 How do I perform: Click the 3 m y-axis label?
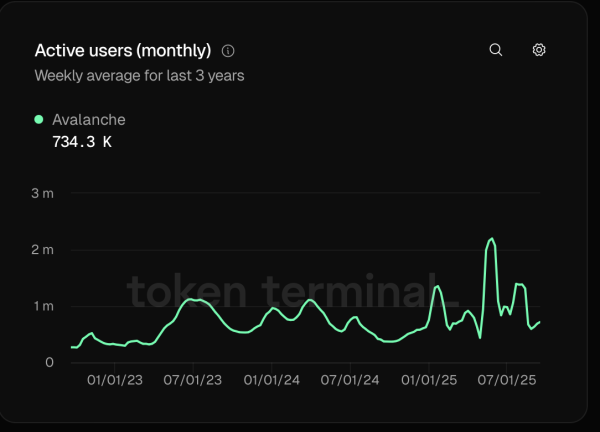pyautogui.click(x=43, y=193)
